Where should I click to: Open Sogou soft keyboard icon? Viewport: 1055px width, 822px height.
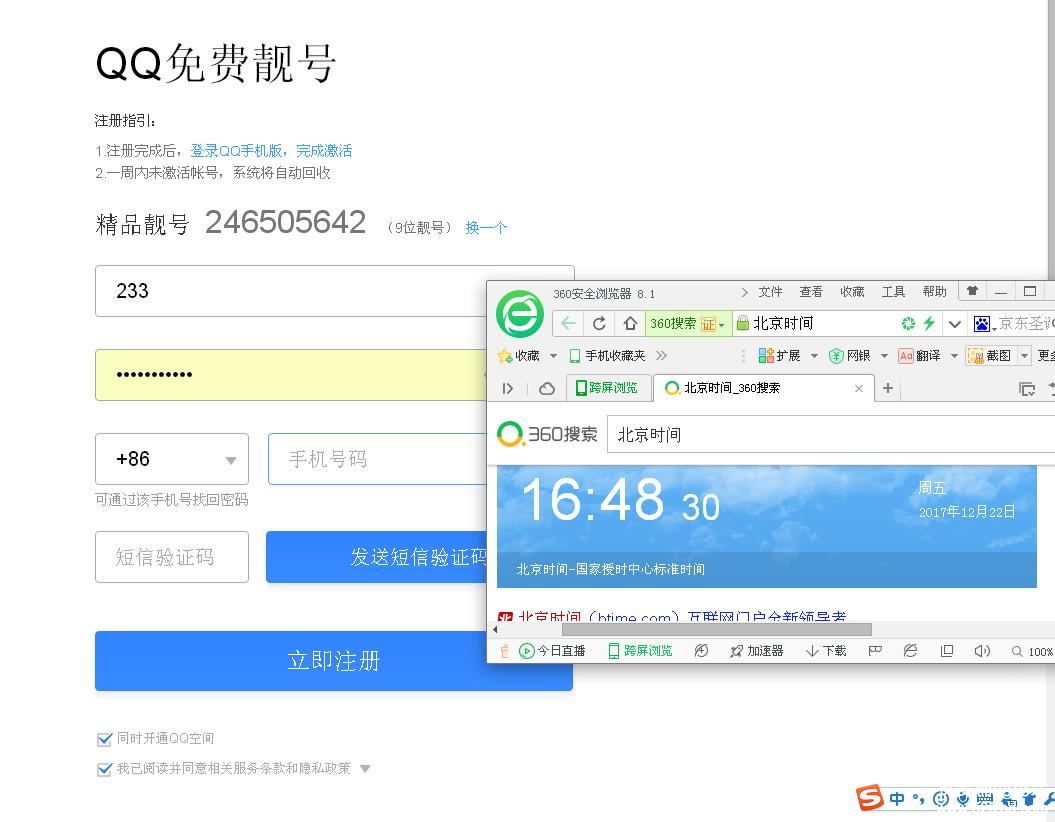point(984,798)
